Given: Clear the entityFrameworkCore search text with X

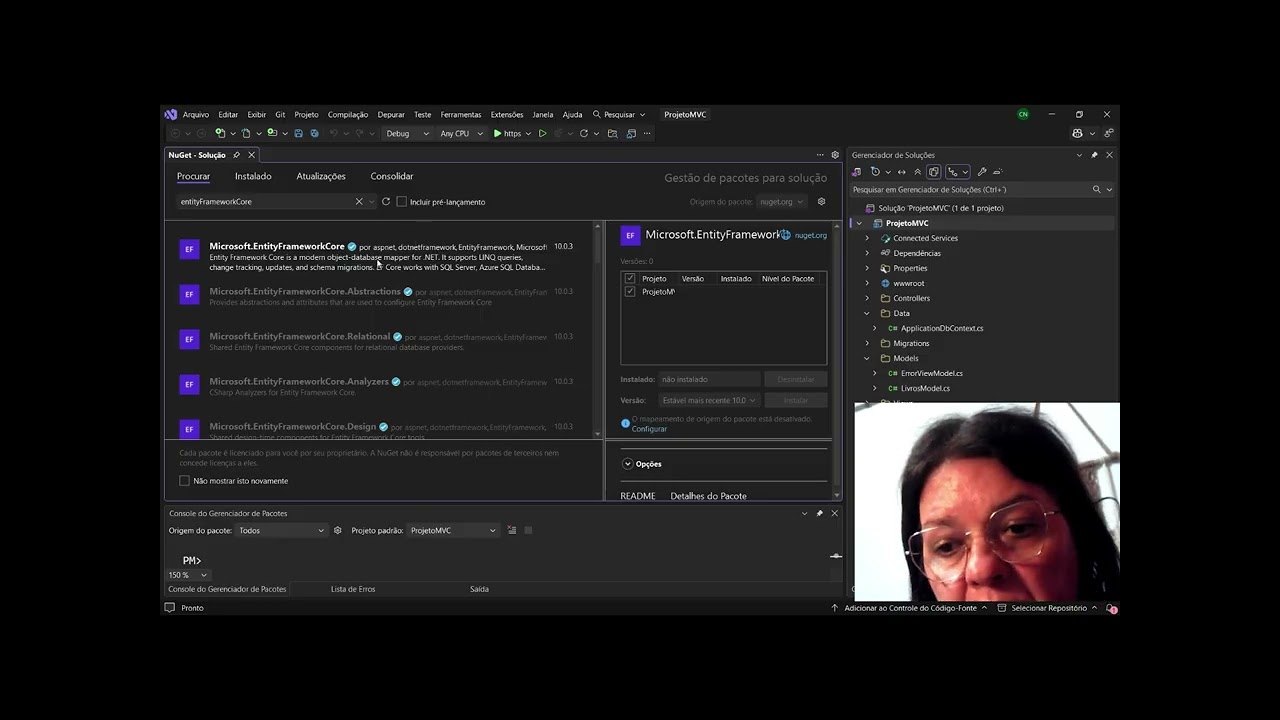Looking at the screenshot, I should click(359, 201).
